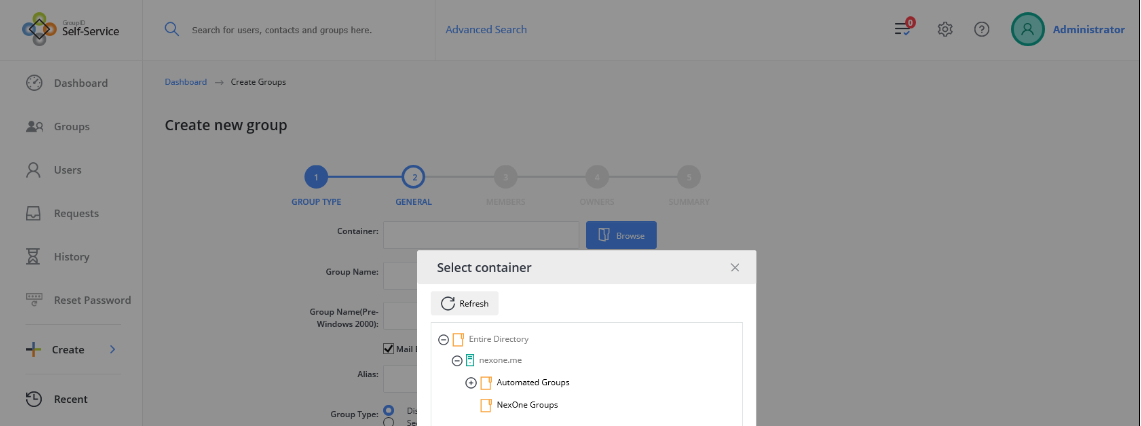Image resolution: width=1141 pixels, height=426 pixels.
Task: Click the Administrator username link
Action: 1089,30
